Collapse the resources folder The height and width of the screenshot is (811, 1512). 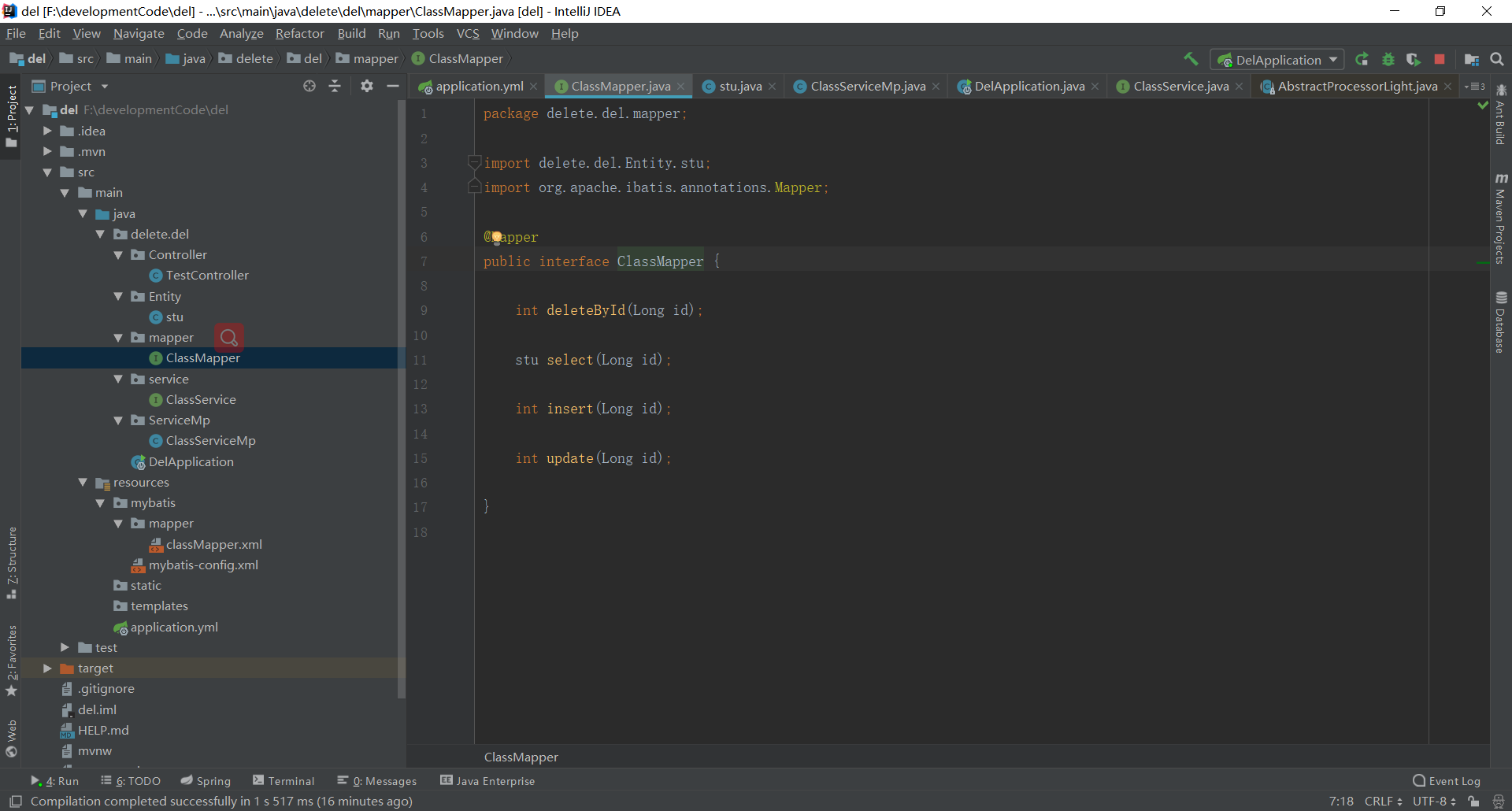click(83, 482)
